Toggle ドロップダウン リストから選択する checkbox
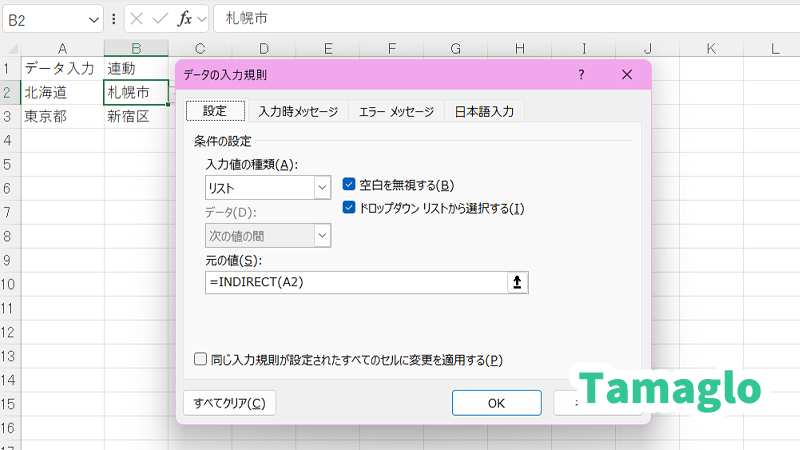800x450 pixels. click(349, 208)
